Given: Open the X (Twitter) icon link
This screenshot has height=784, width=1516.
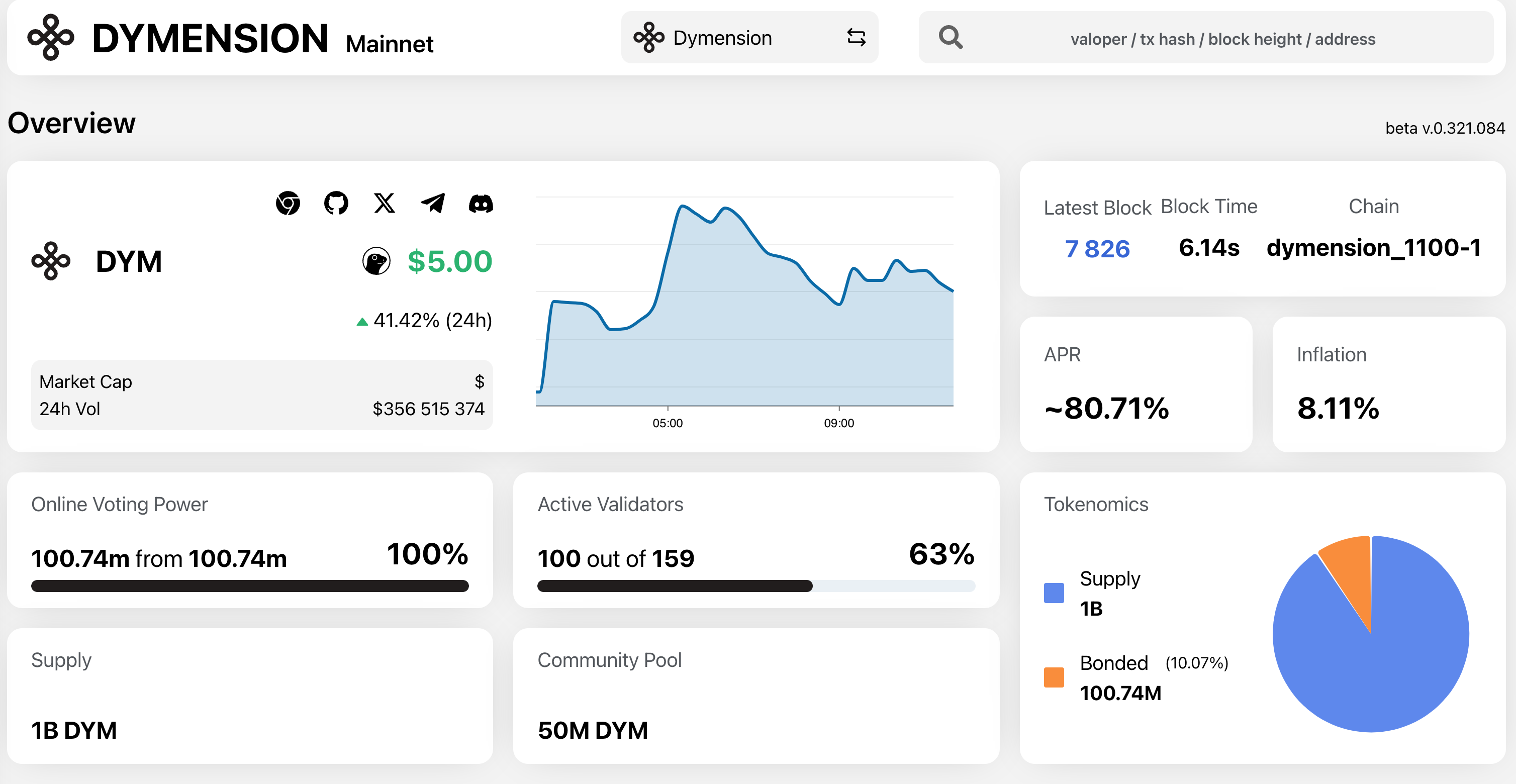Looking at the screenshot, I should 385,204.
